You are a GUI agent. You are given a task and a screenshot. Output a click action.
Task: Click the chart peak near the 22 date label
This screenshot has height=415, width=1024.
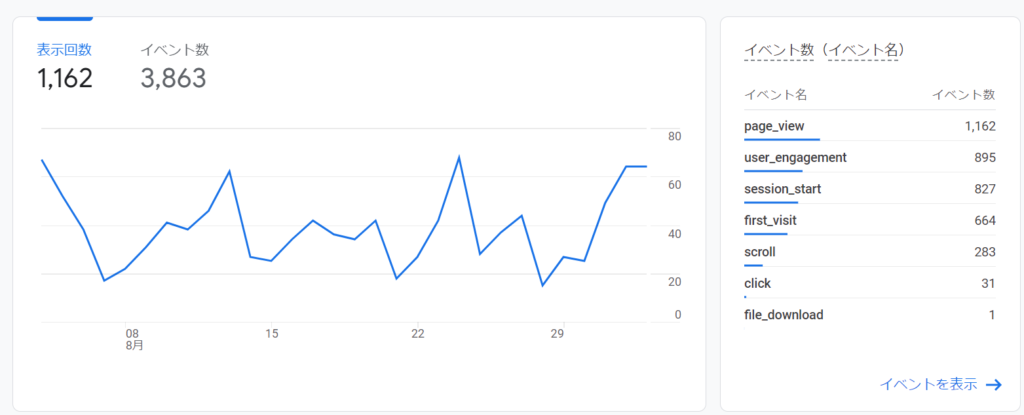[458, 157]
